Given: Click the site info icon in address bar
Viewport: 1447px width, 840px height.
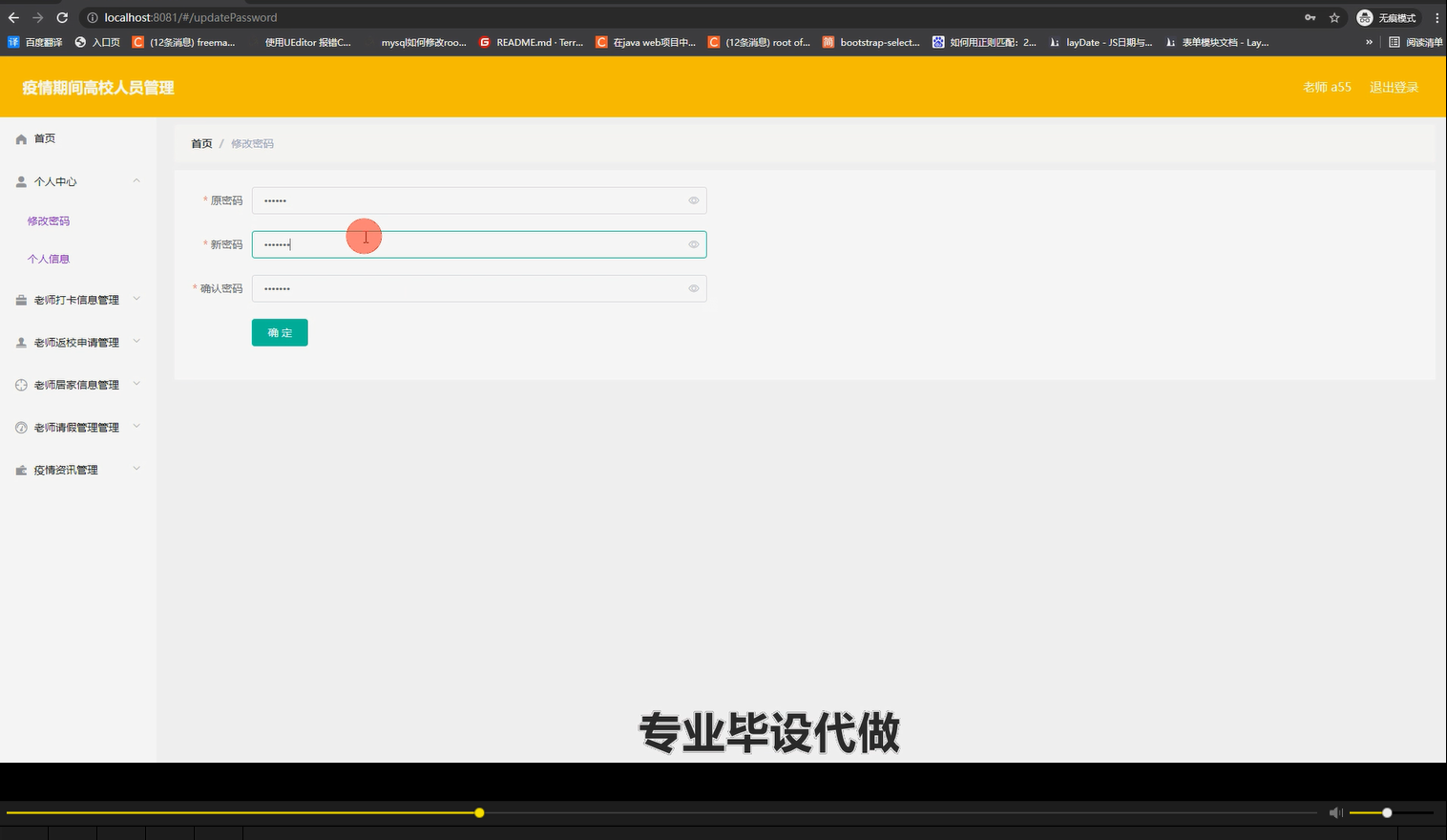Looking at the screenshot, I should [x=93, y=17].
